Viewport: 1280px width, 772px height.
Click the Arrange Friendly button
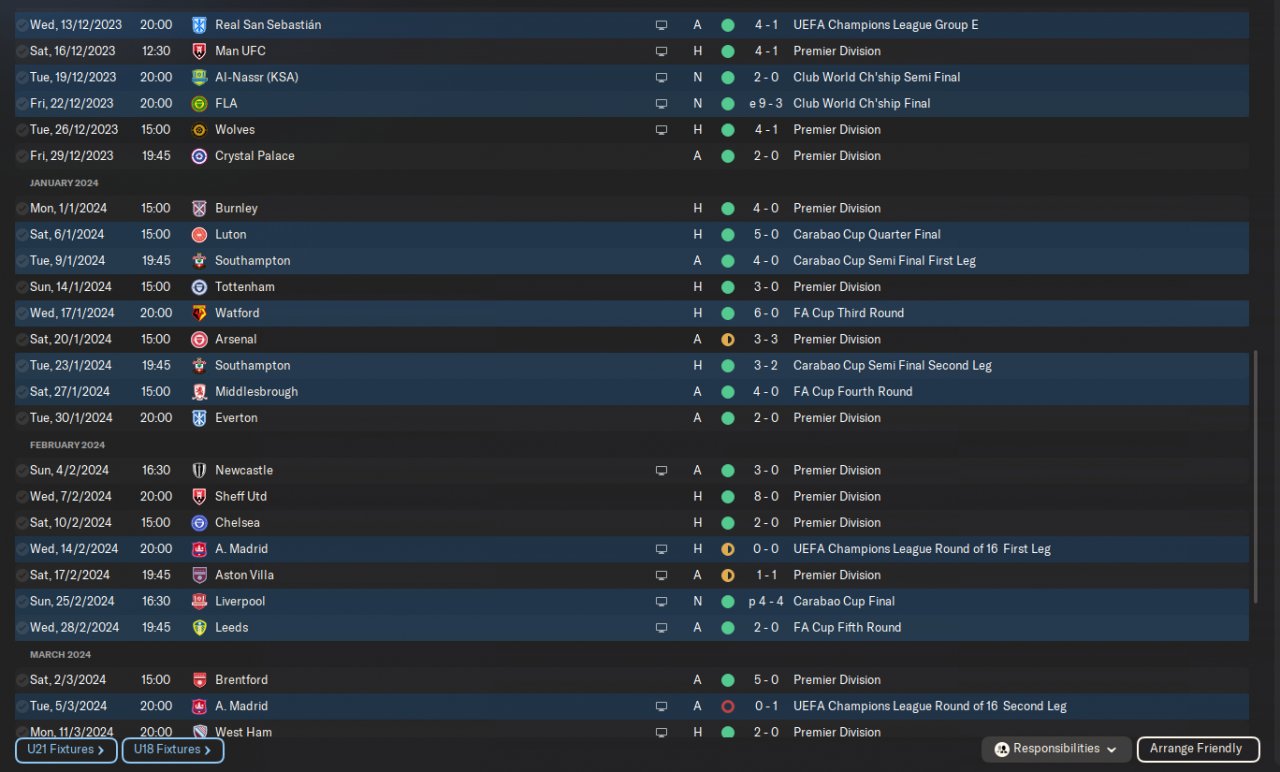[1198, 749]
